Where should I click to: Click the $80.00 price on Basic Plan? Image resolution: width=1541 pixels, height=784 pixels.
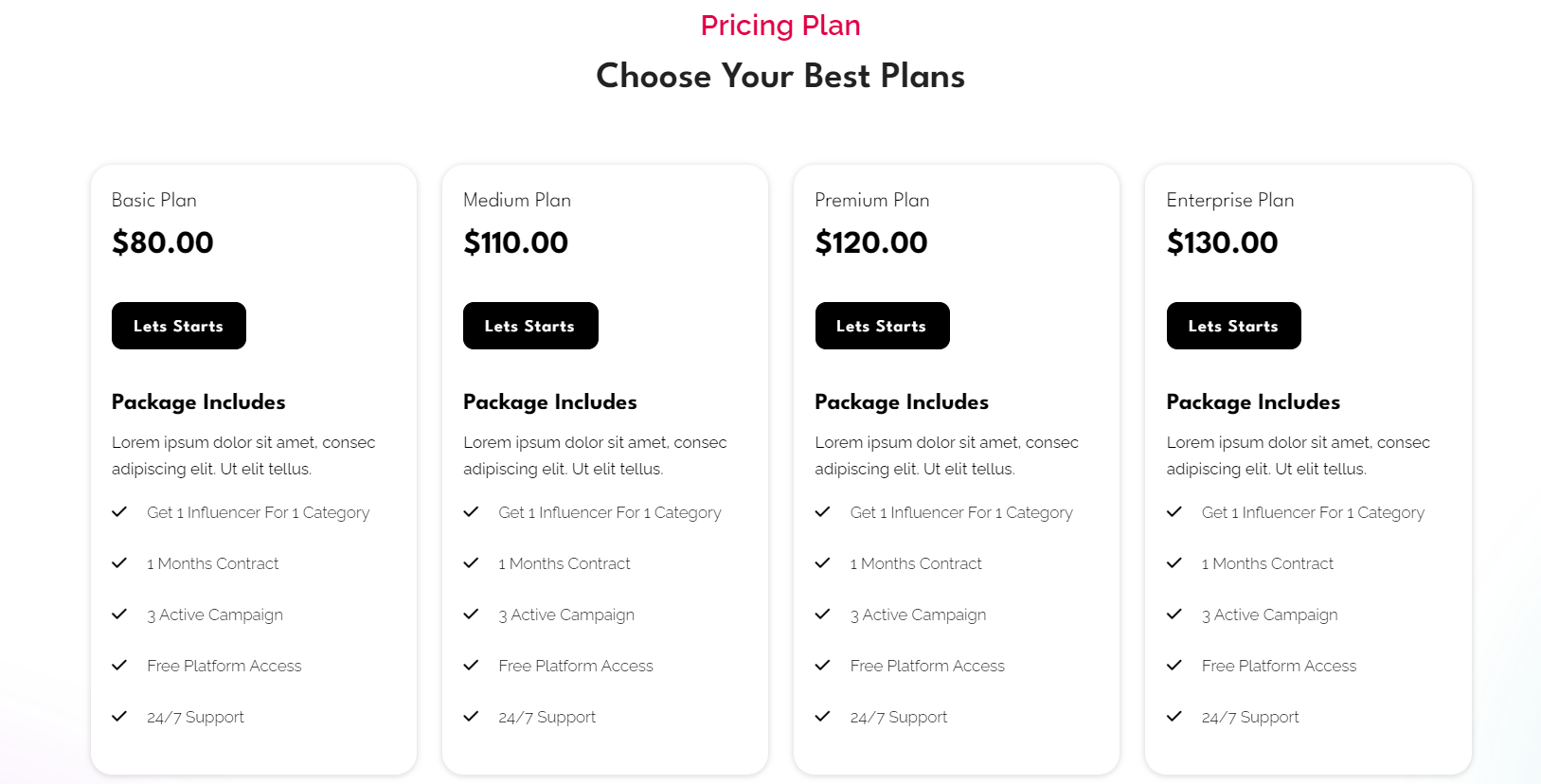(163, 242)
